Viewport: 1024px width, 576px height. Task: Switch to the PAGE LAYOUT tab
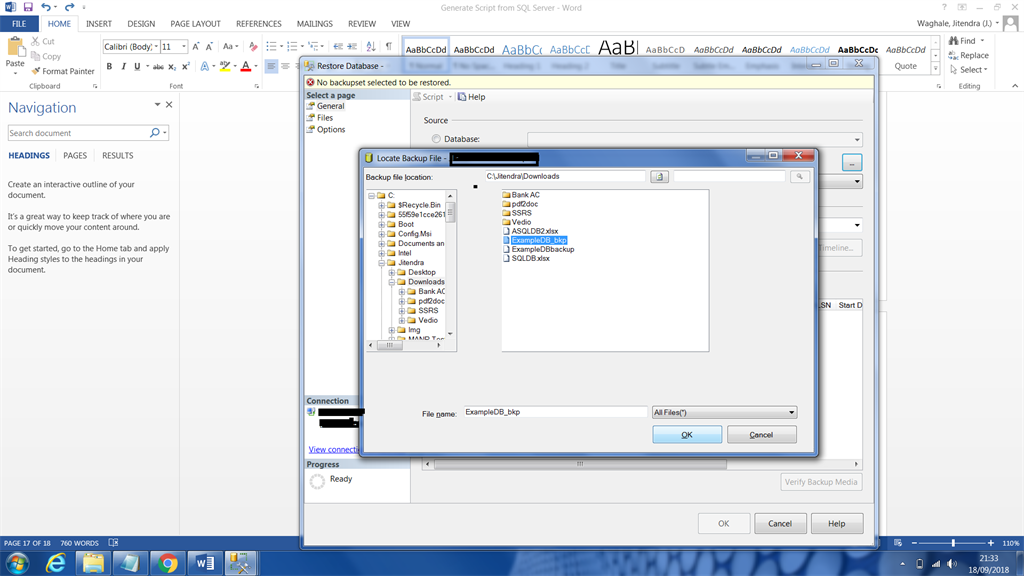coord(195,24)
